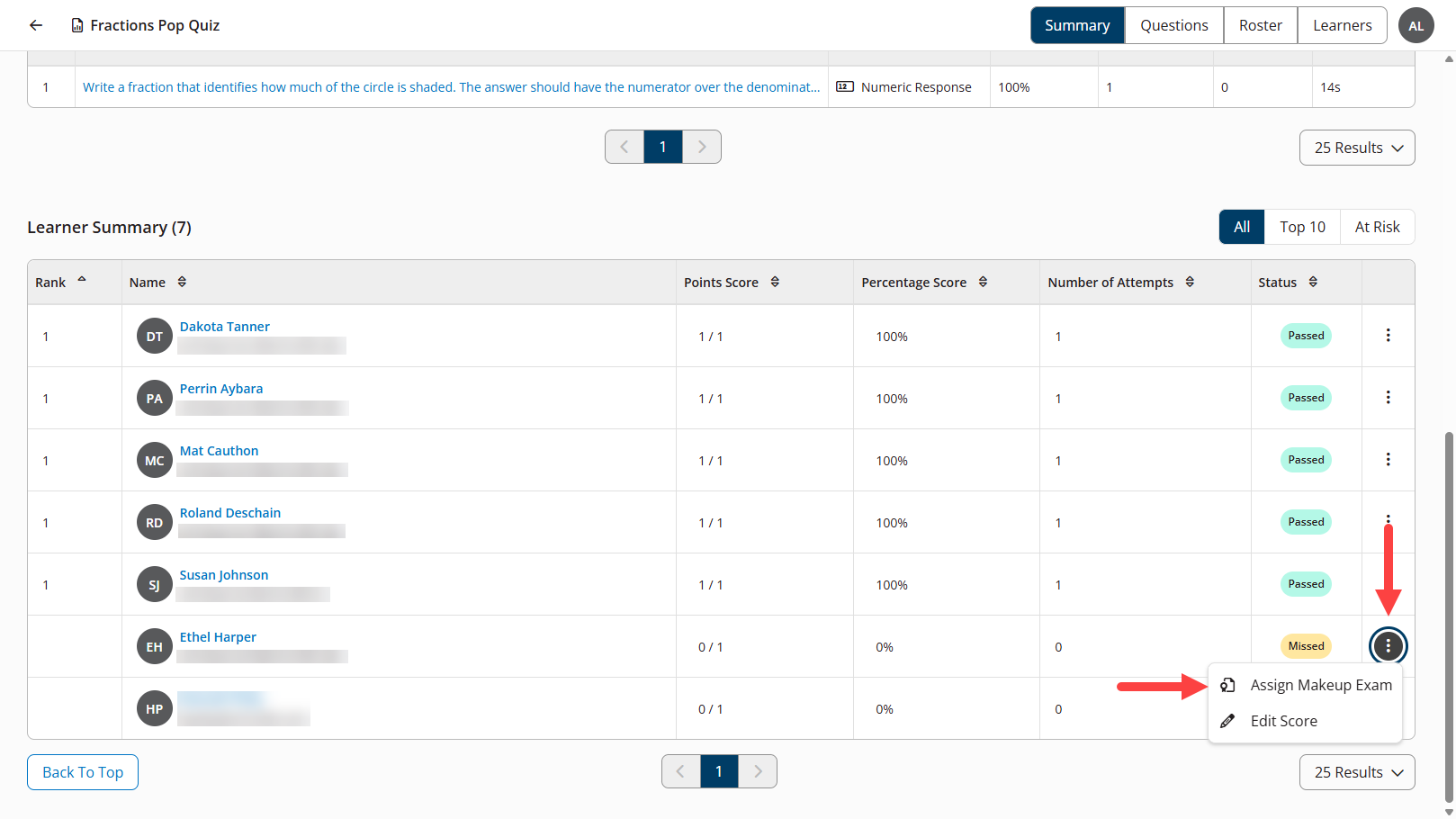
Task: Select the Top 10 learner filter
Action: [x=1301, y=227]
